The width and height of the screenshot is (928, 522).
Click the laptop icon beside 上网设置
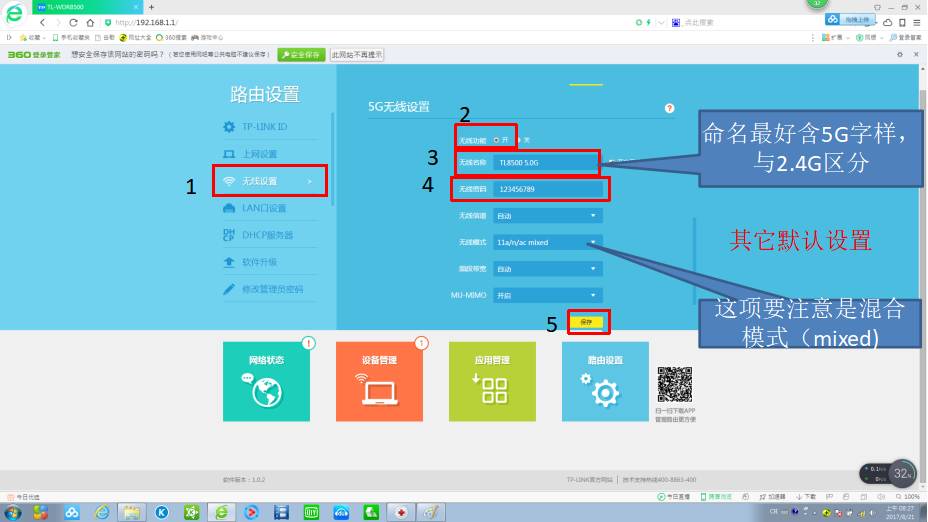pyautogui.click(x=229, y=154)
